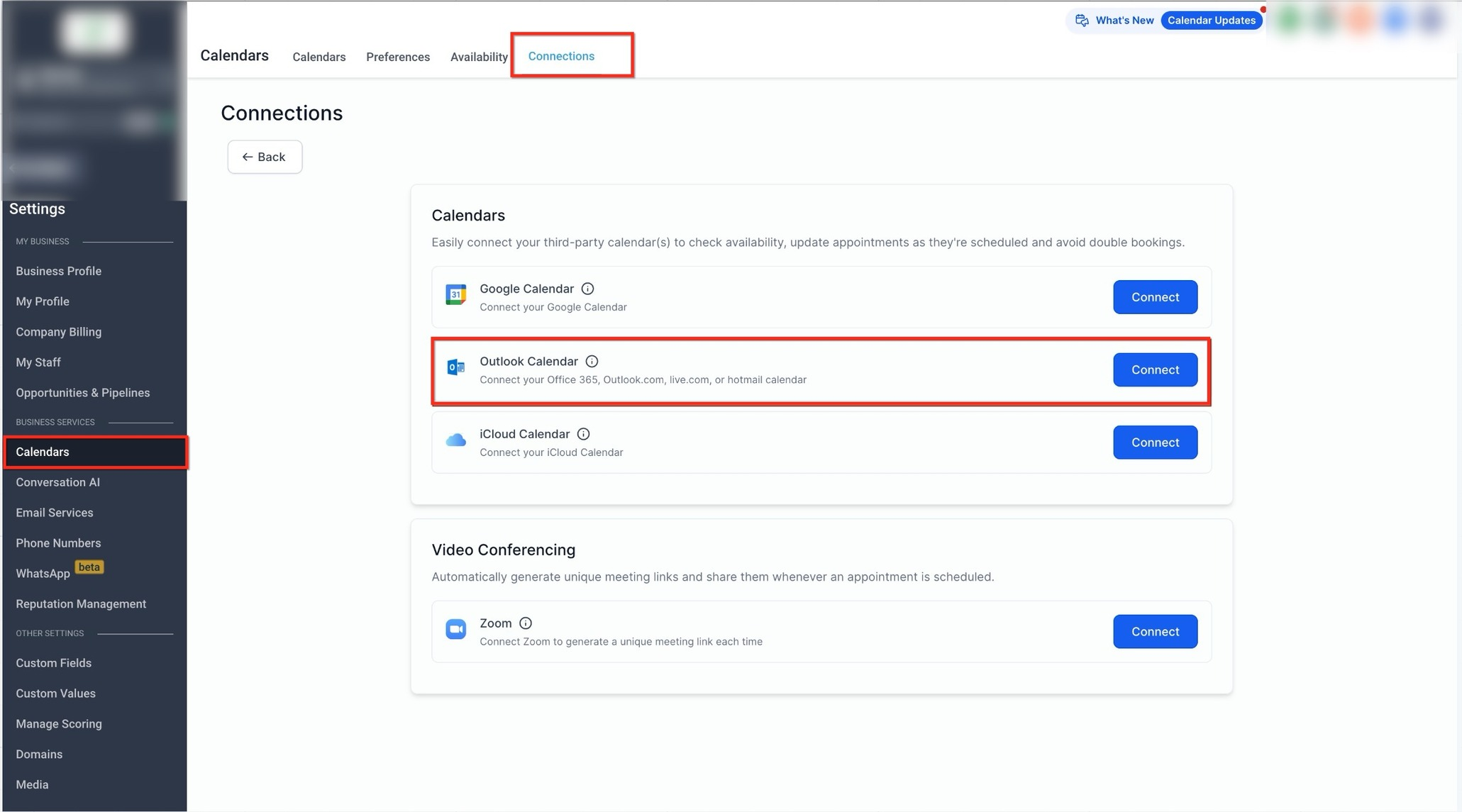Open Calendar Updates badge
The image size is (1462, 812).
[1211, 21]
